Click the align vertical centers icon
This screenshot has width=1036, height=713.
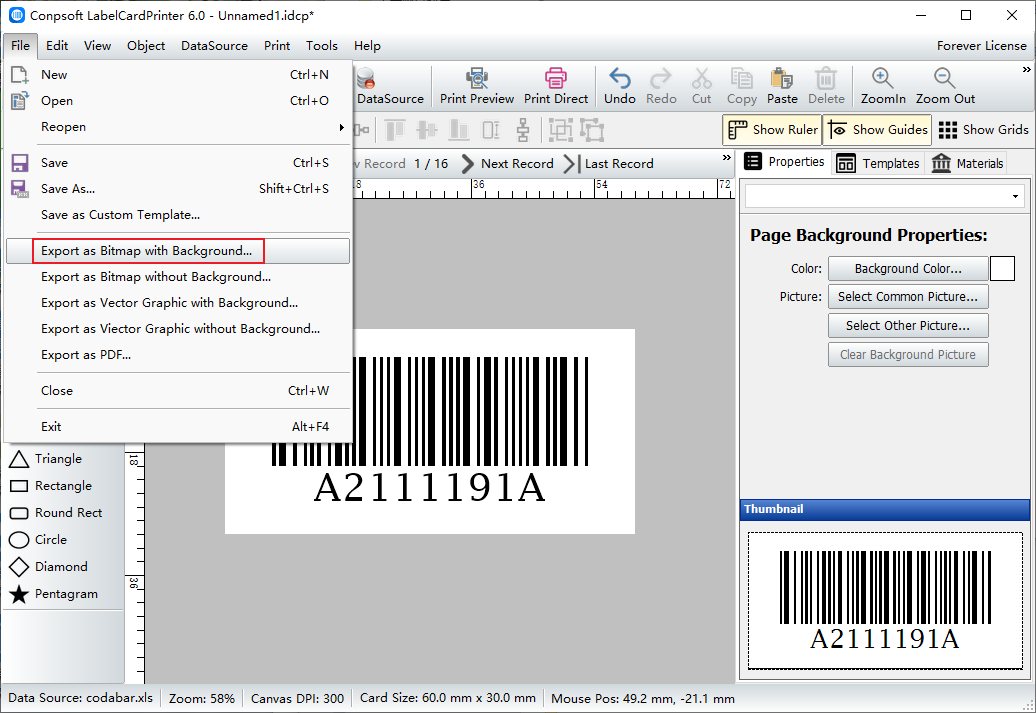427,130
